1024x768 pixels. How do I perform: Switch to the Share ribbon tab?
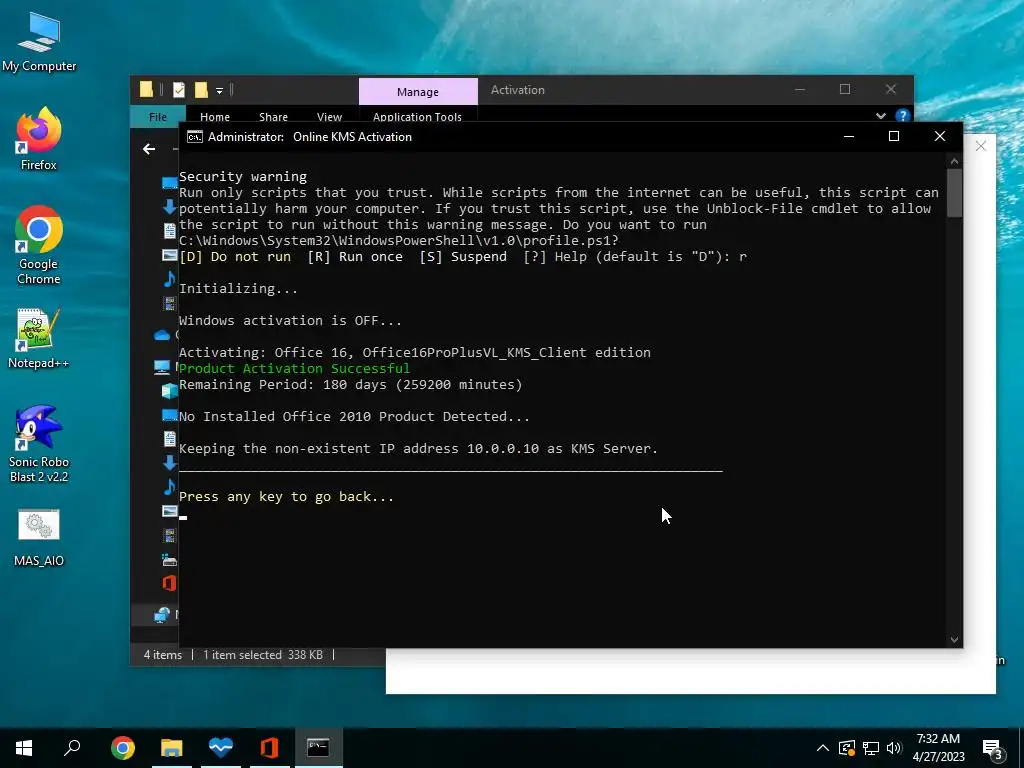point(273,116)
